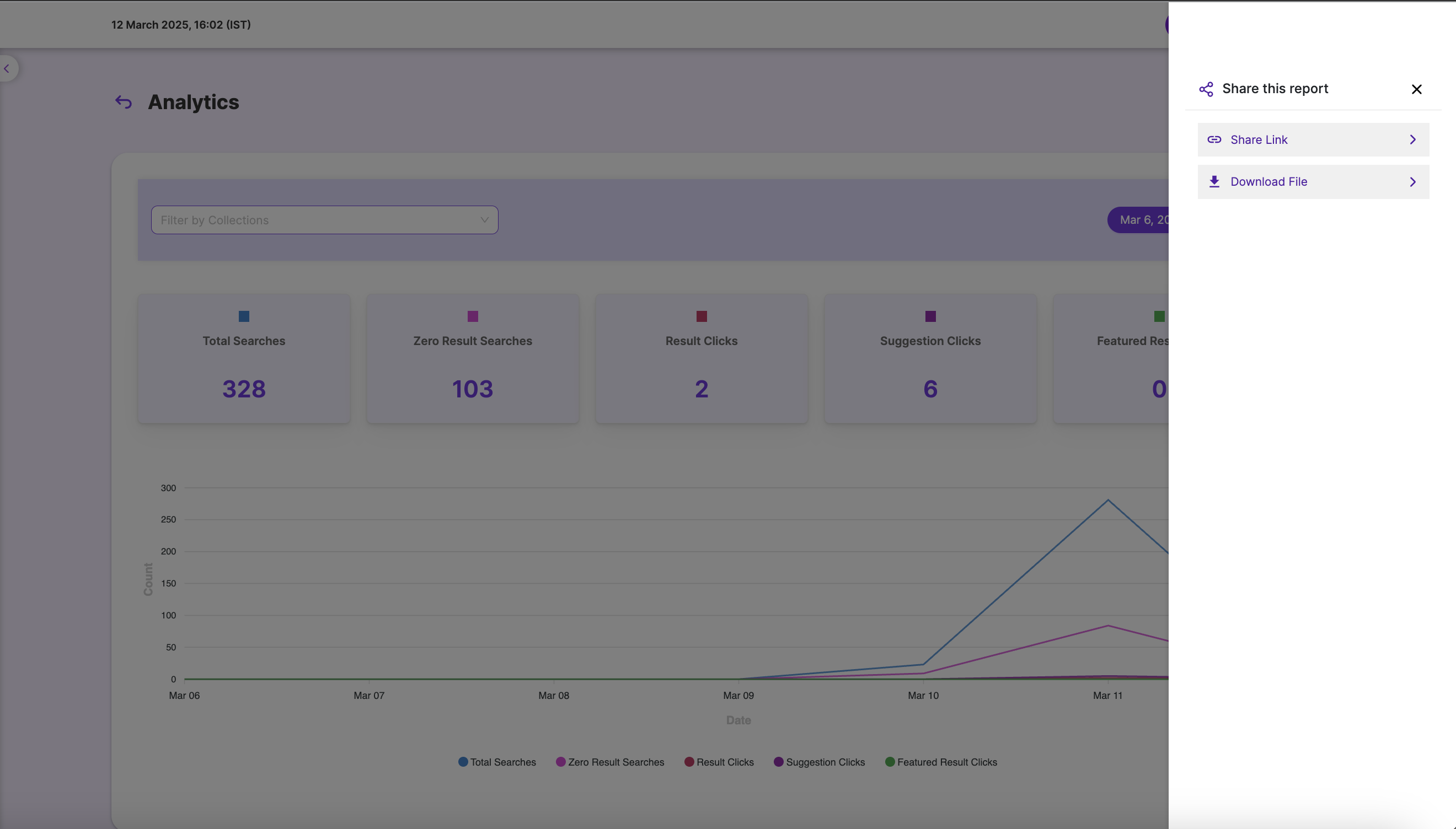Screen dimensions: 1456x829
Task: Click the share icon beside 'Share this report'
Action: click(x=1206, y=89)
